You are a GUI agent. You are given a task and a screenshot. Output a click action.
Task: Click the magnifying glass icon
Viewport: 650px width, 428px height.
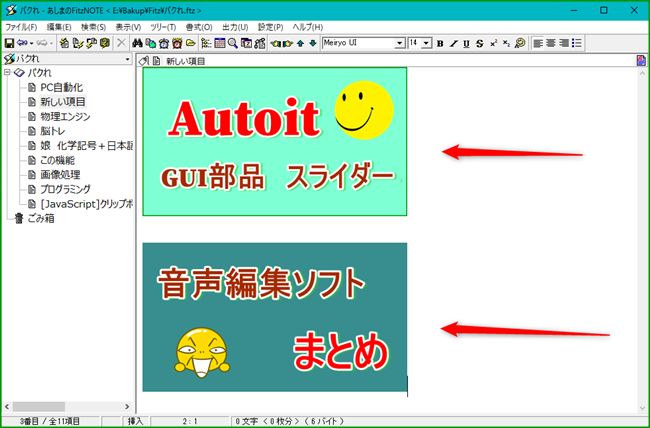pyautogui.click(x=233, y=43)
